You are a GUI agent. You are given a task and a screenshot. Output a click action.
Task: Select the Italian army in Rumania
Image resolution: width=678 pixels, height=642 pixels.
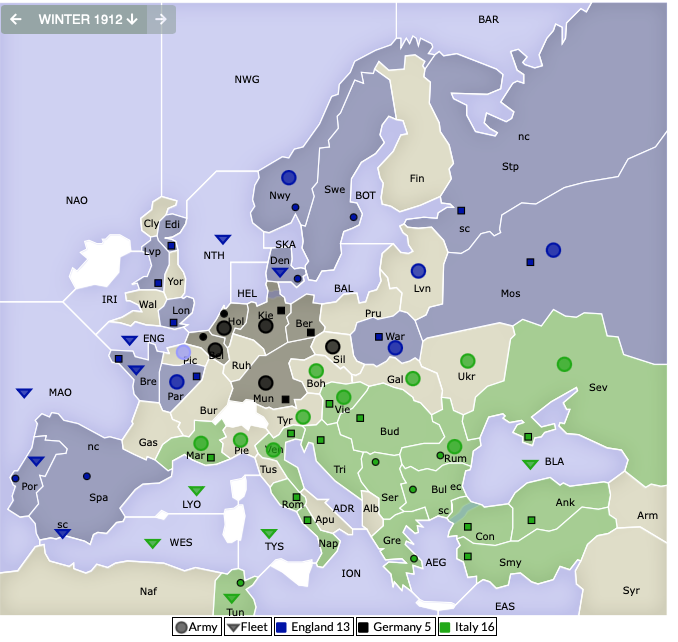(x=454, y=446)
